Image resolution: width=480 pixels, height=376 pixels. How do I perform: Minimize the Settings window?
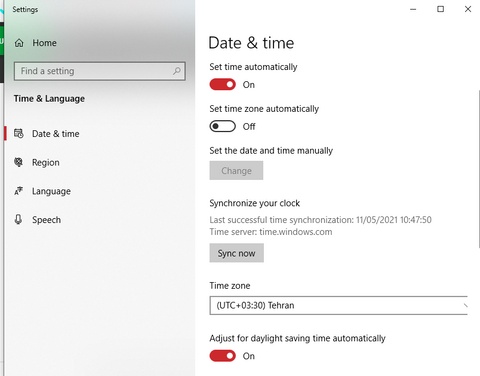tap(413, 9)
